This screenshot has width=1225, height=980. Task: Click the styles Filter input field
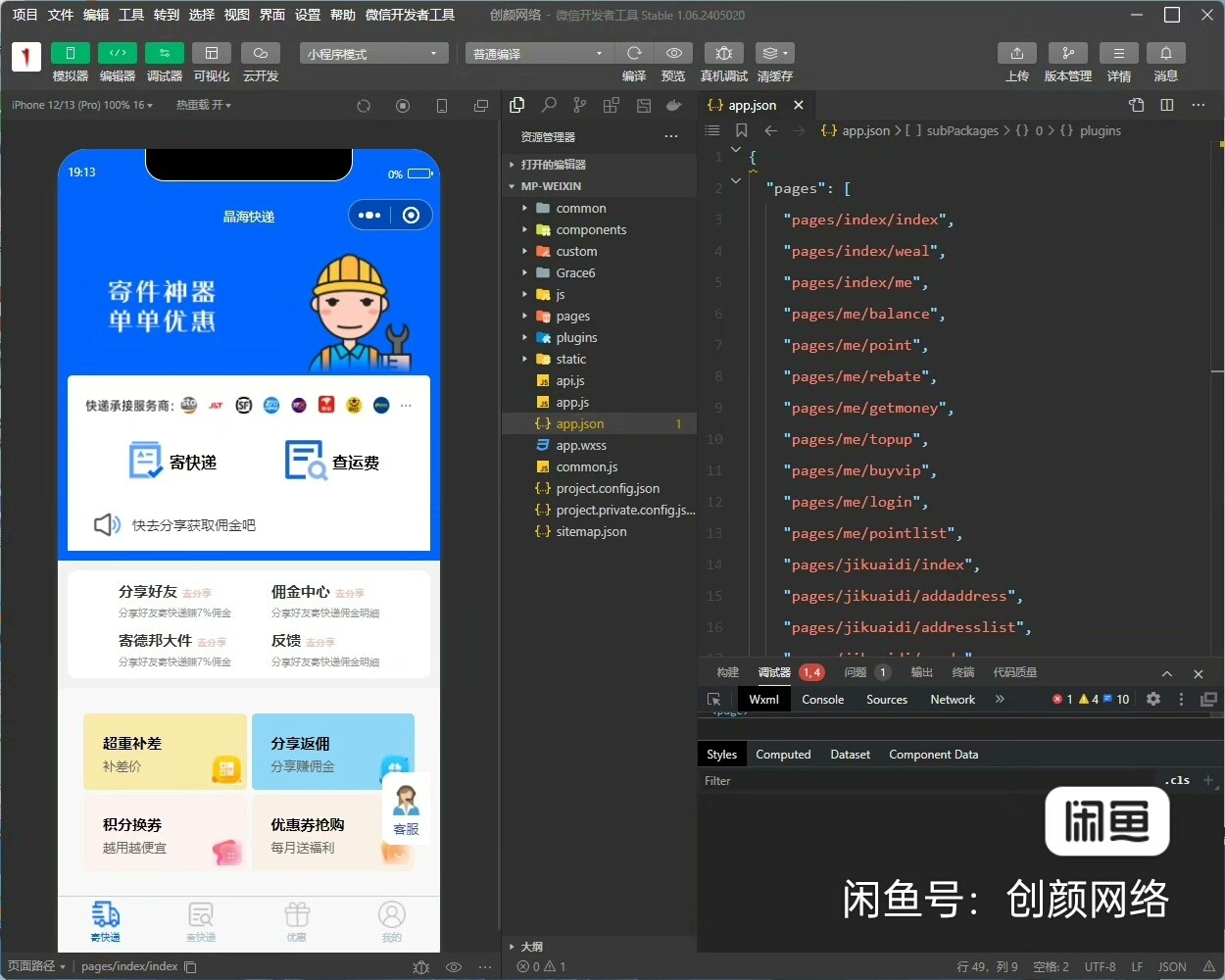(926, 781)
